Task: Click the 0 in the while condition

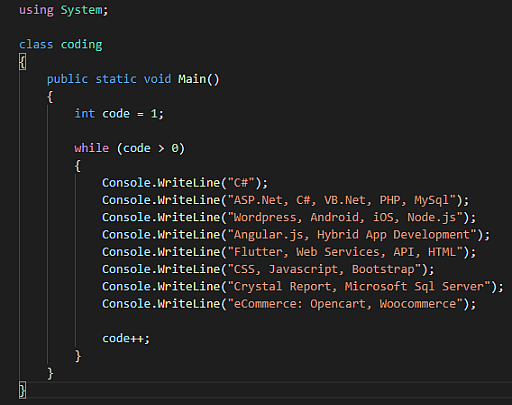Action: [175, 148]
